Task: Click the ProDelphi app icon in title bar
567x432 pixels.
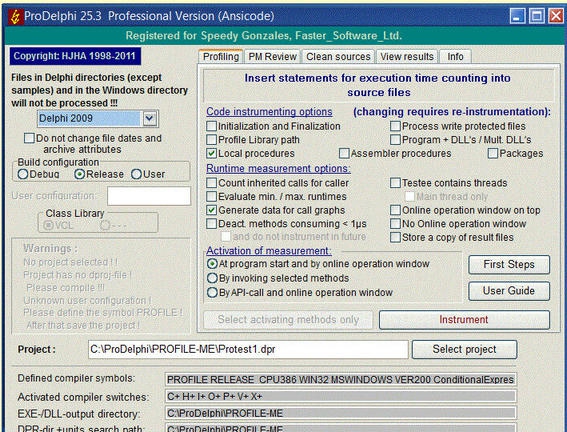Action: pyautogui.click(x=16, y=16)
